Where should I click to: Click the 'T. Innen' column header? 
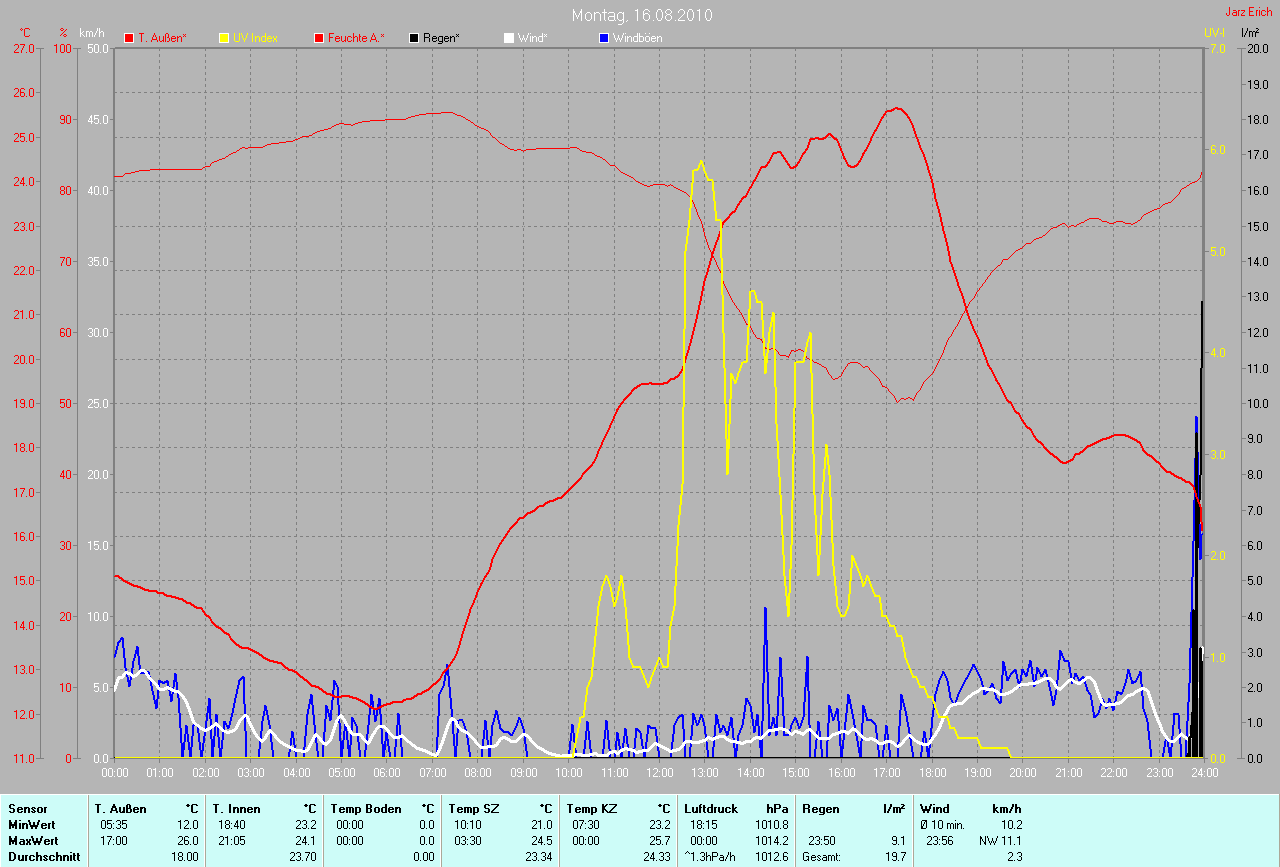236,808
